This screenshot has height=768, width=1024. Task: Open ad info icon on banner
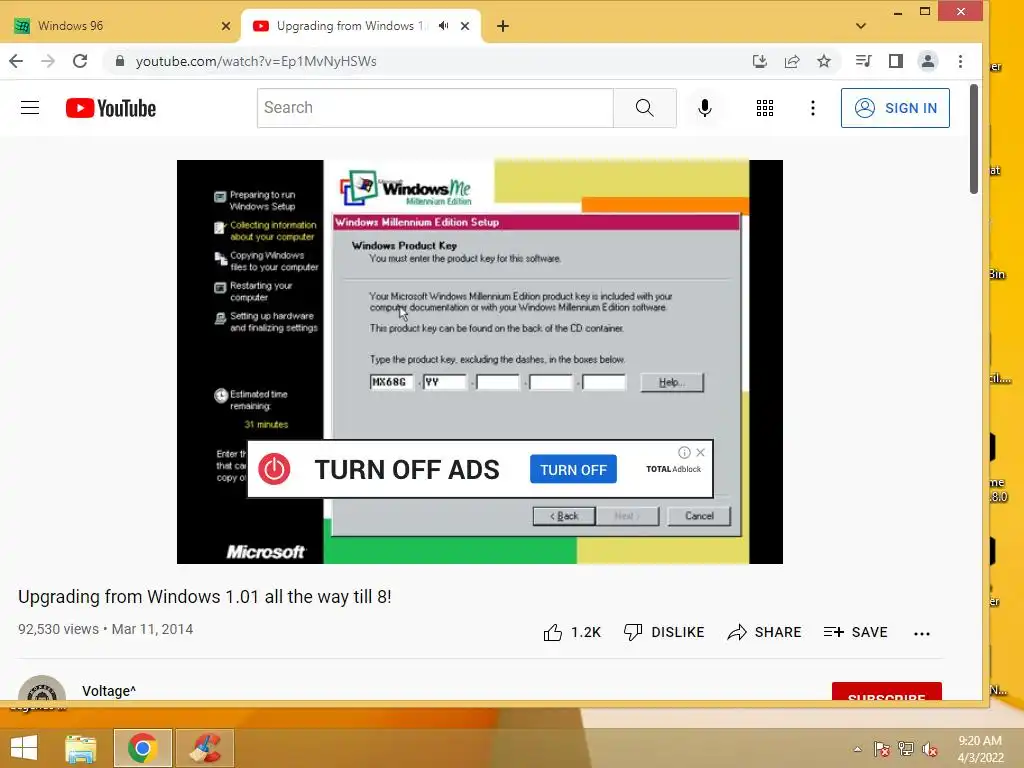pyautogui.click(x=684, y=452)
